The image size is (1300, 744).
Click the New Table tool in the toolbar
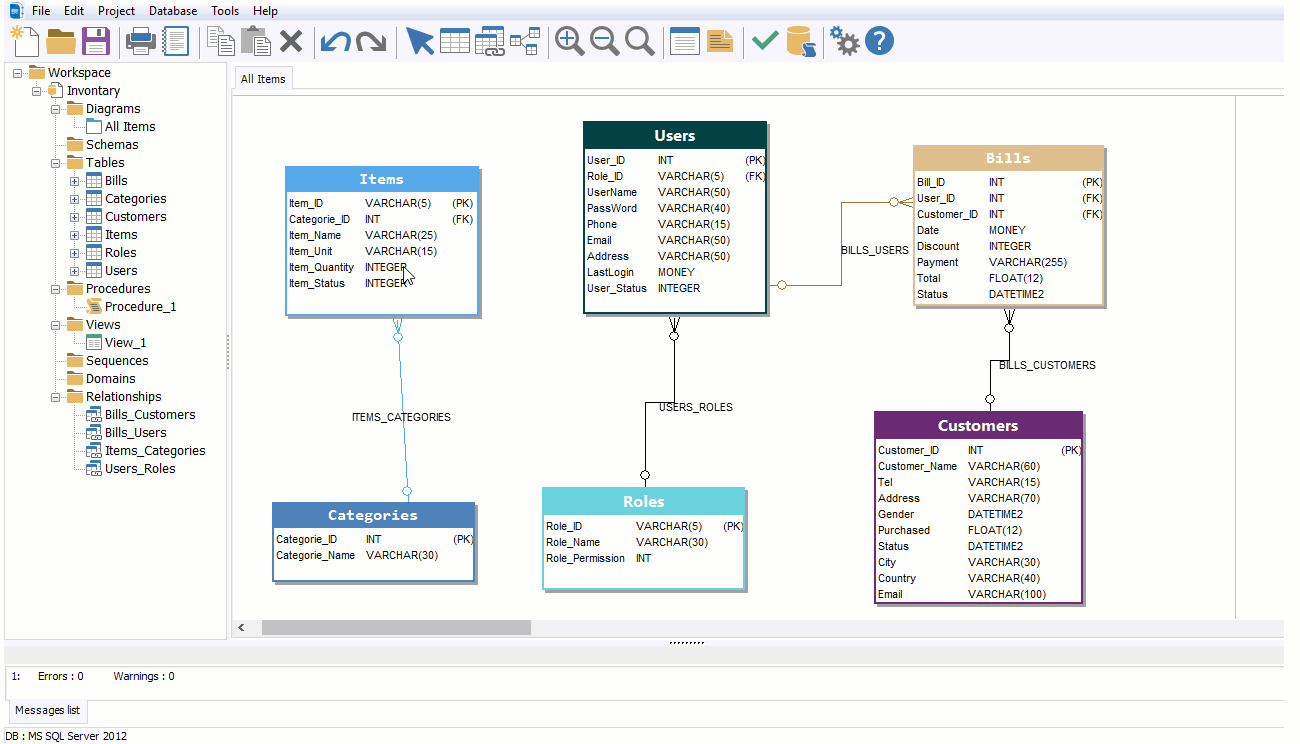455,41
